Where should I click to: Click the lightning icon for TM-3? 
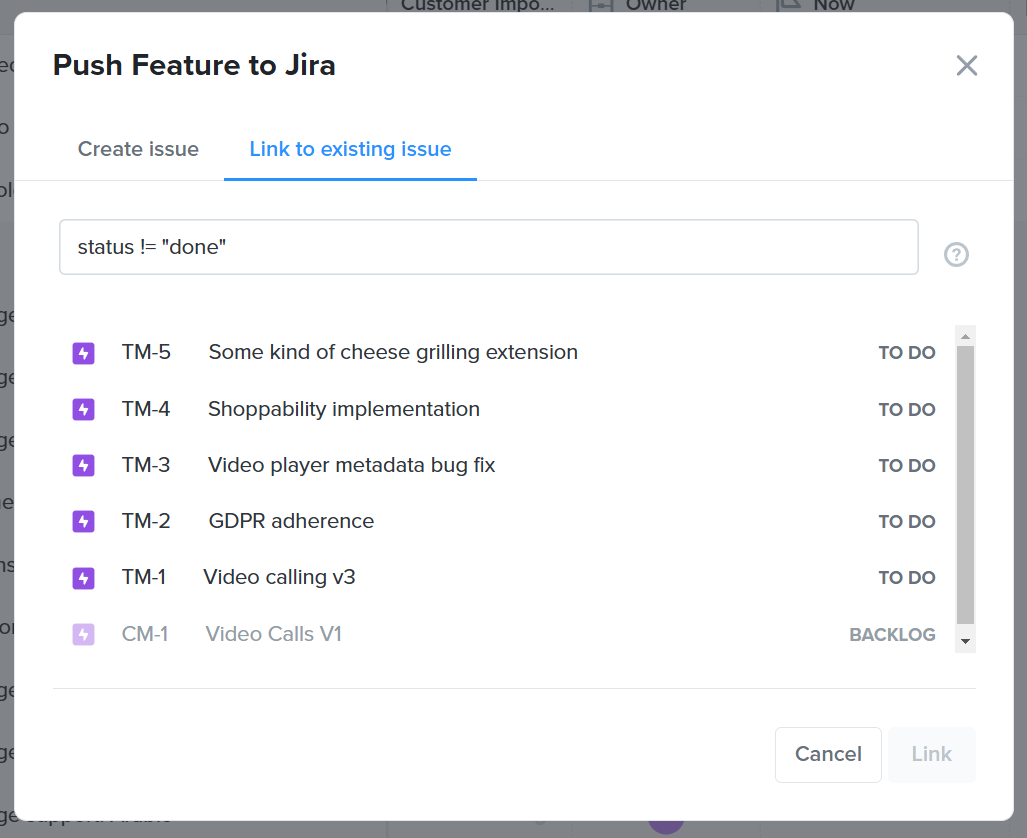point(83,466)
